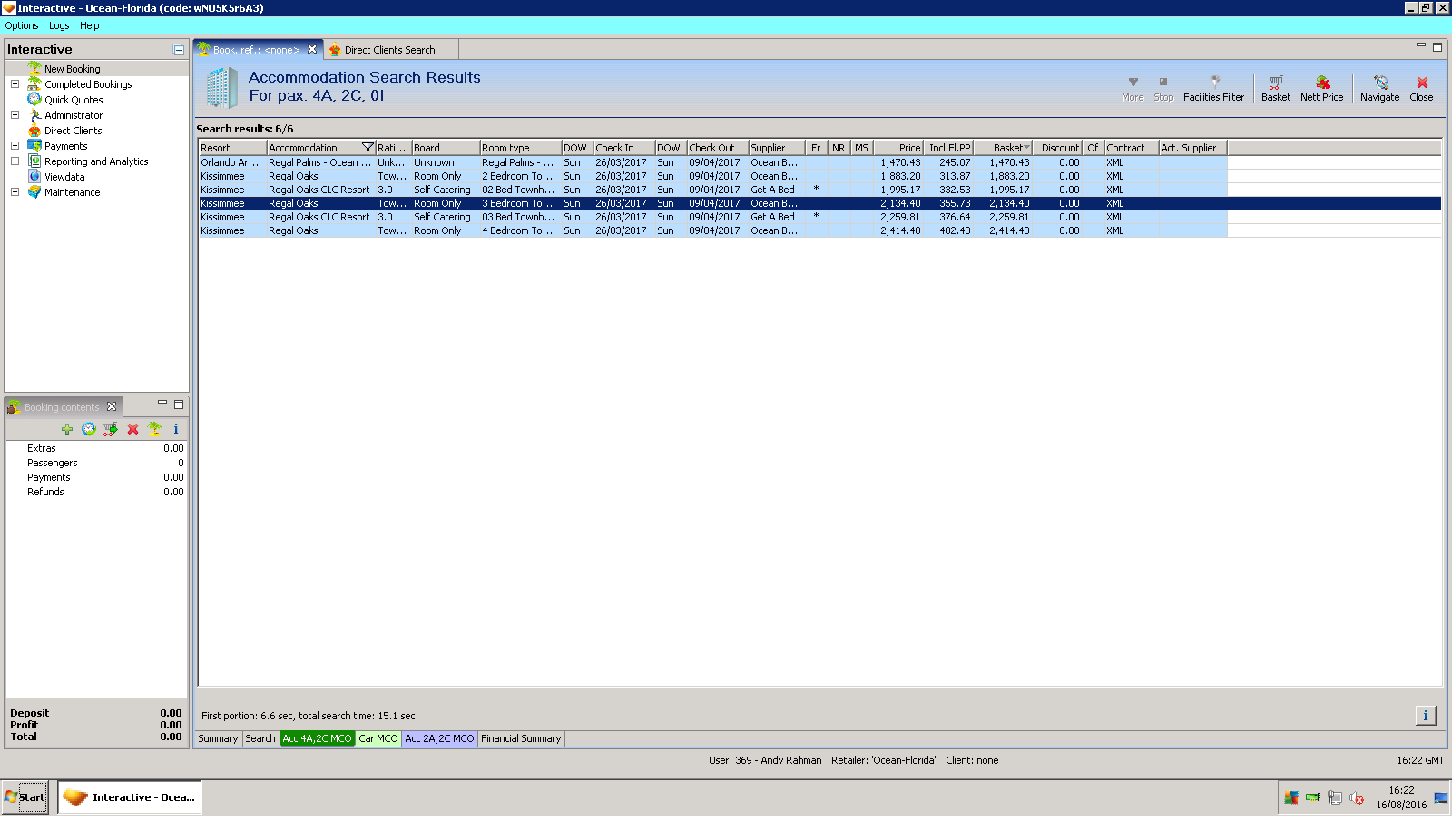Expand the Reporting and Analytics node
The width and height of the screenshot is (1452, 840).
(x=15, y=161)
